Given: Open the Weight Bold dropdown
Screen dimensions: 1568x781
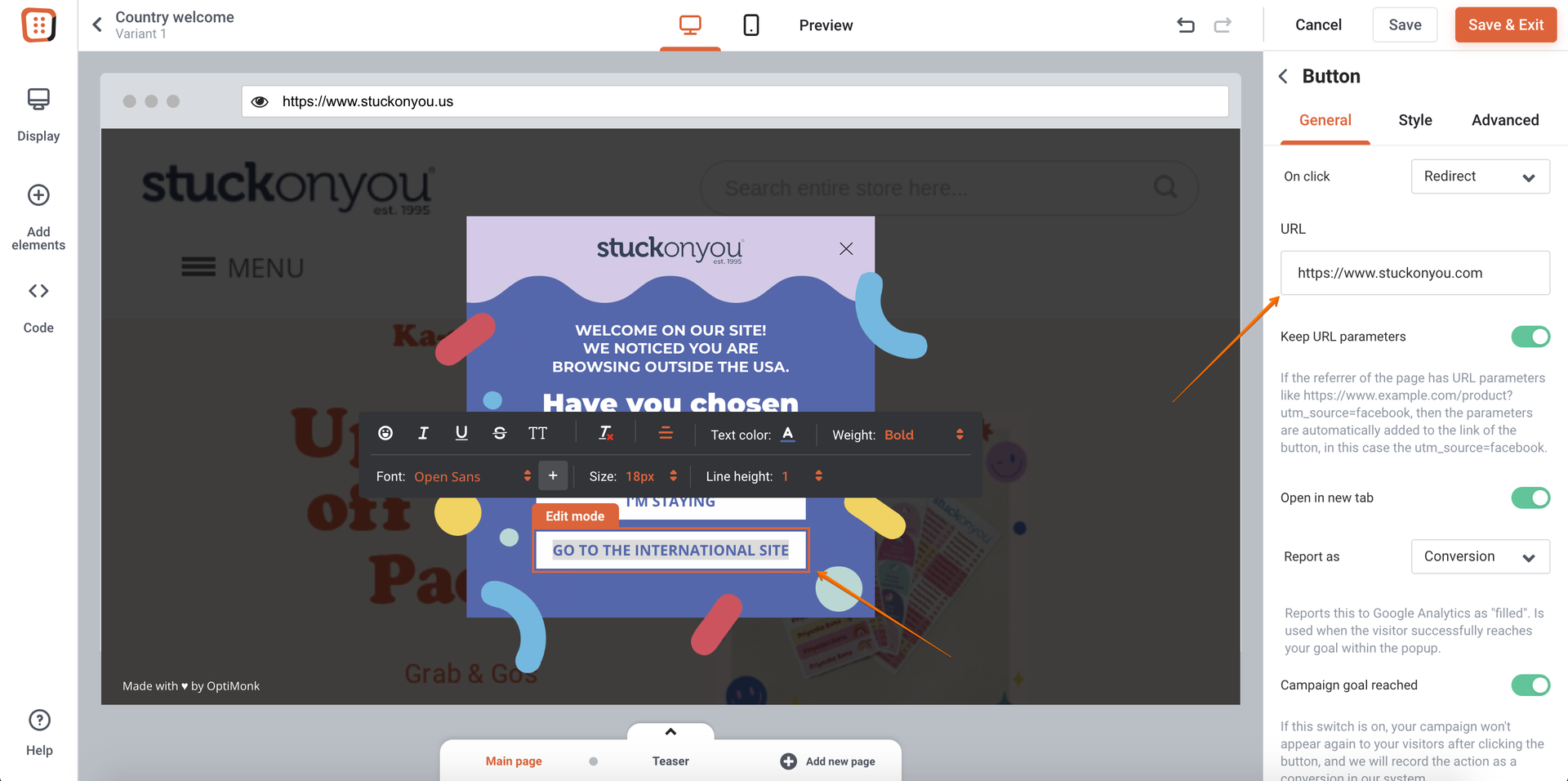Looking at the screenshot, I should point(924,435).
